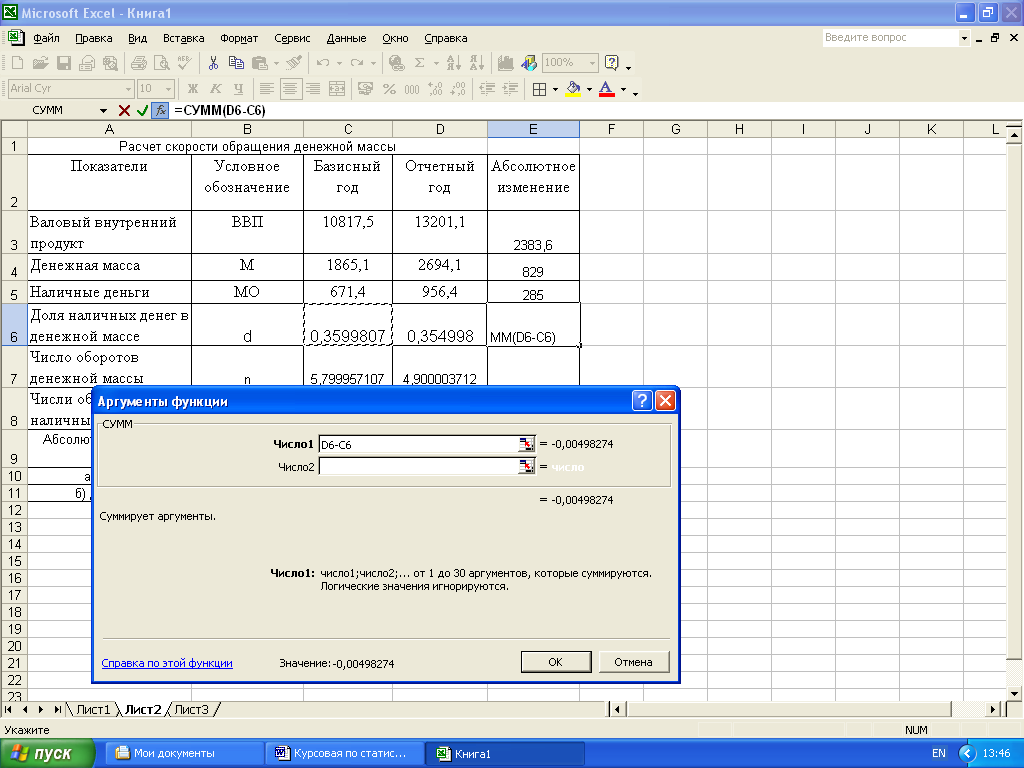The height and width of the screenshot is (768, 1024).
Task: Open the font size dropdown
Action: (168, 89)
